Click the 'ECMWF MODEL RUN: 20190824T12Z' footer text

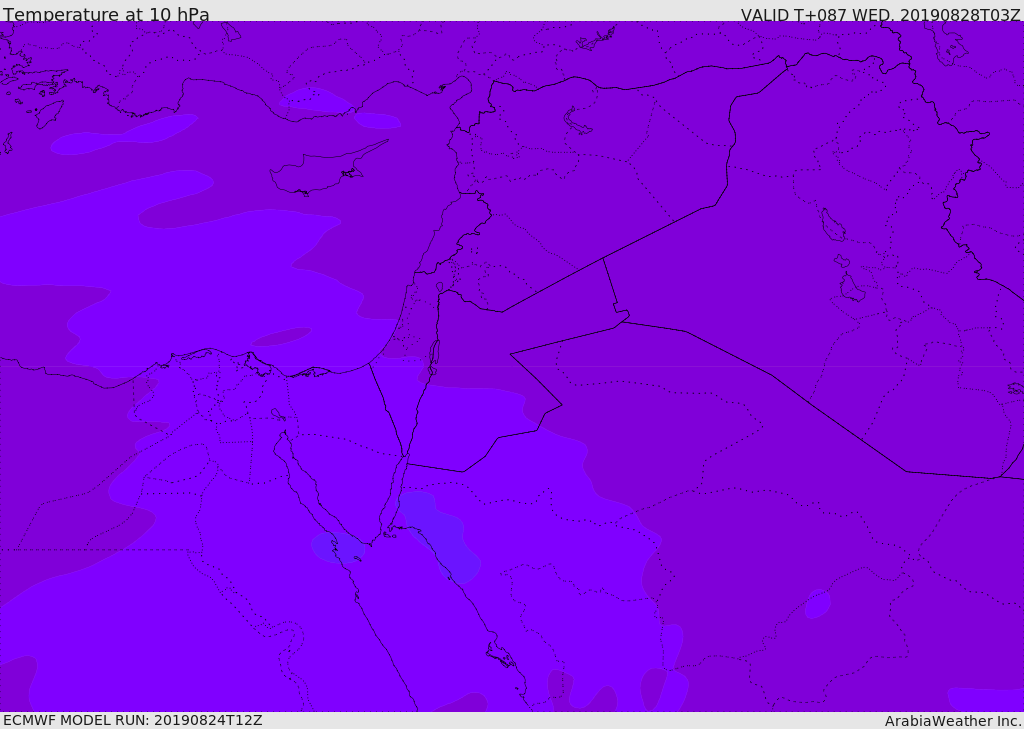tap(133, 720)
